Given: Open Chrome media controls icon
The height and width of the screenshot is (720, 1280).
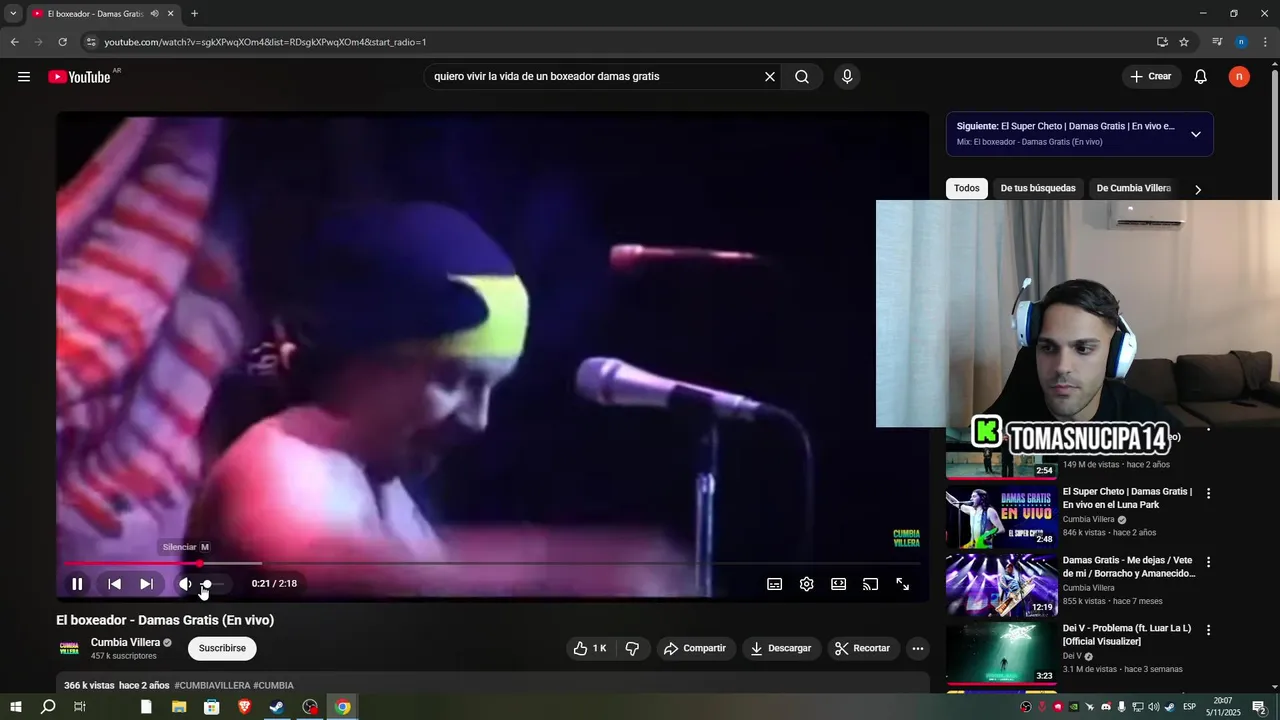Looking at the screenshot, I should click(1217, 42).
